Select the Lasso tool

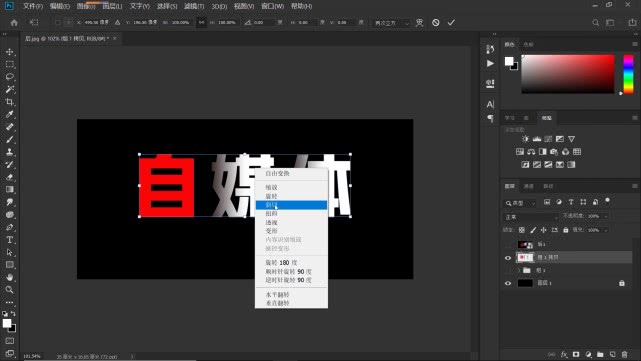click(x=10, y=77)
